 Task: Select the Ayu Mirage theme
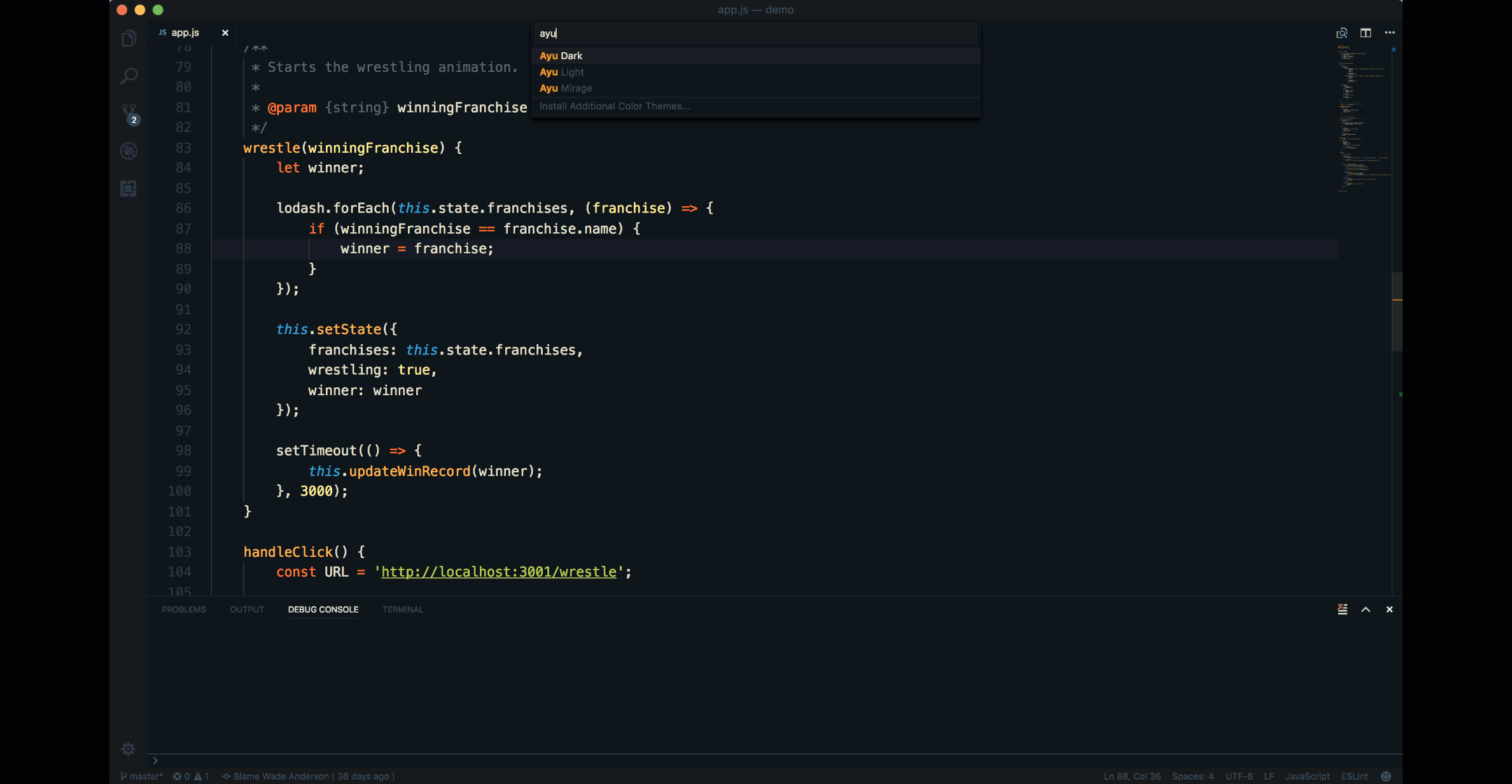point(566,88)
